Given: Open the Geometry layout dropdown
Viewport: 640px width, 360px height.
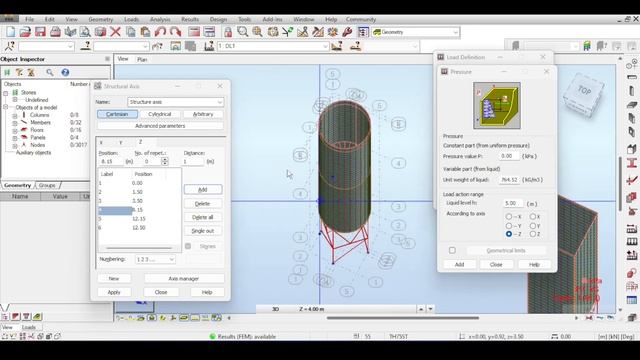Looking at the screenshot, I should point(456,32).
